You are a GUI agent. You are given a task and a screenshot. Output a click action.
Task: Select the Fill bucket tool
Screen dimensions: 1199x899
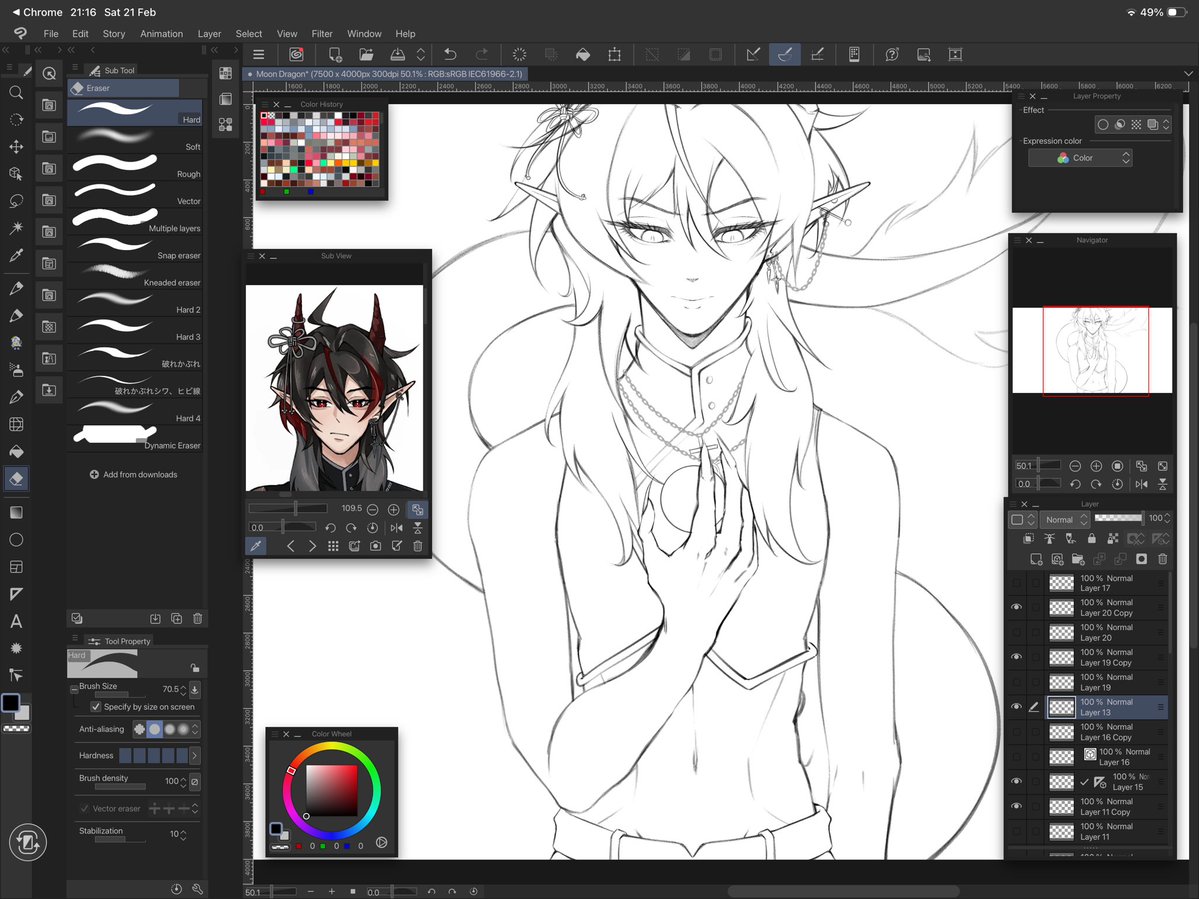tap(16, 451)
